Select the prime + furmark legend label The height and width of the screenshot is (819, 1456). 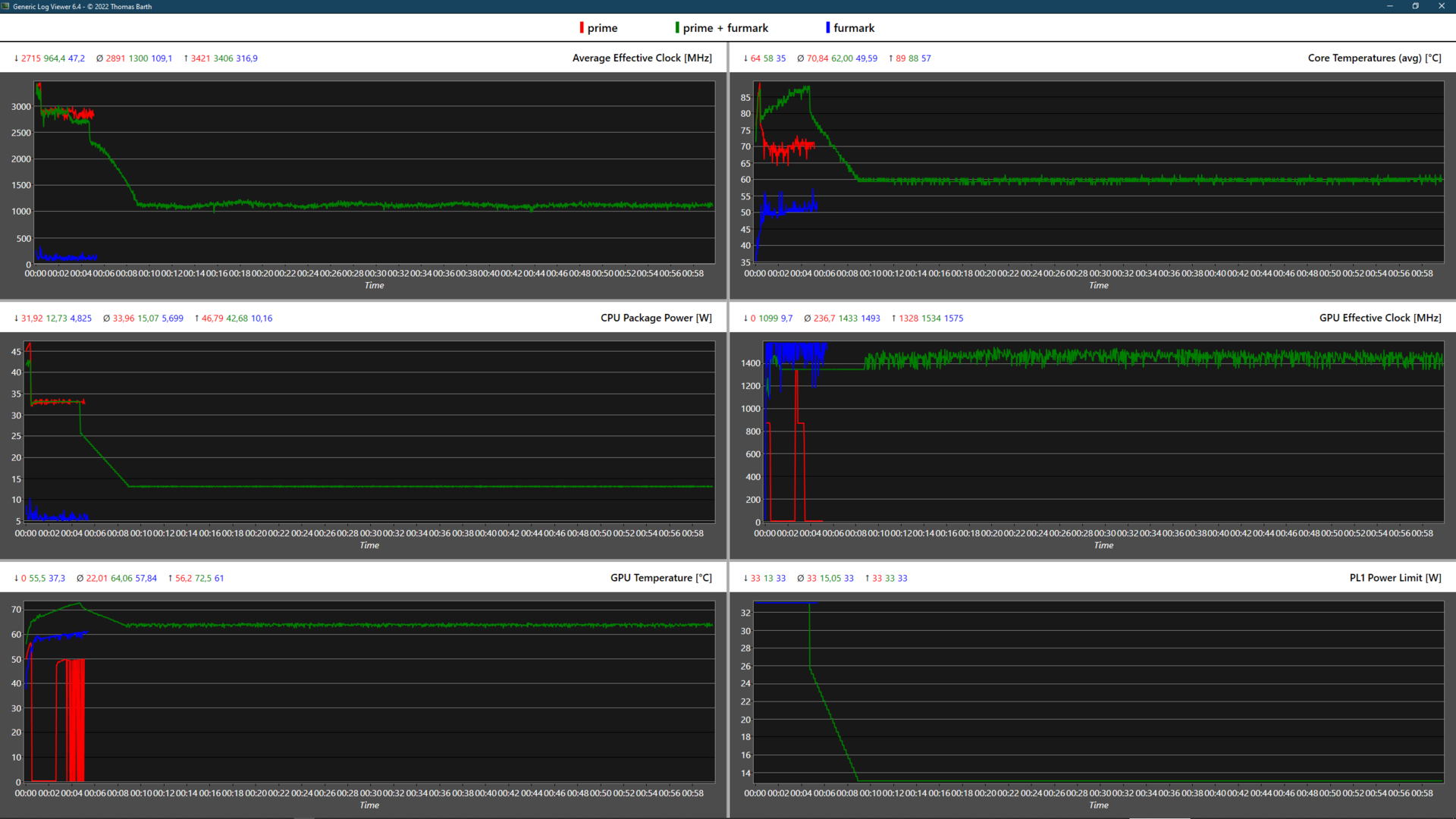pos(725,28)
